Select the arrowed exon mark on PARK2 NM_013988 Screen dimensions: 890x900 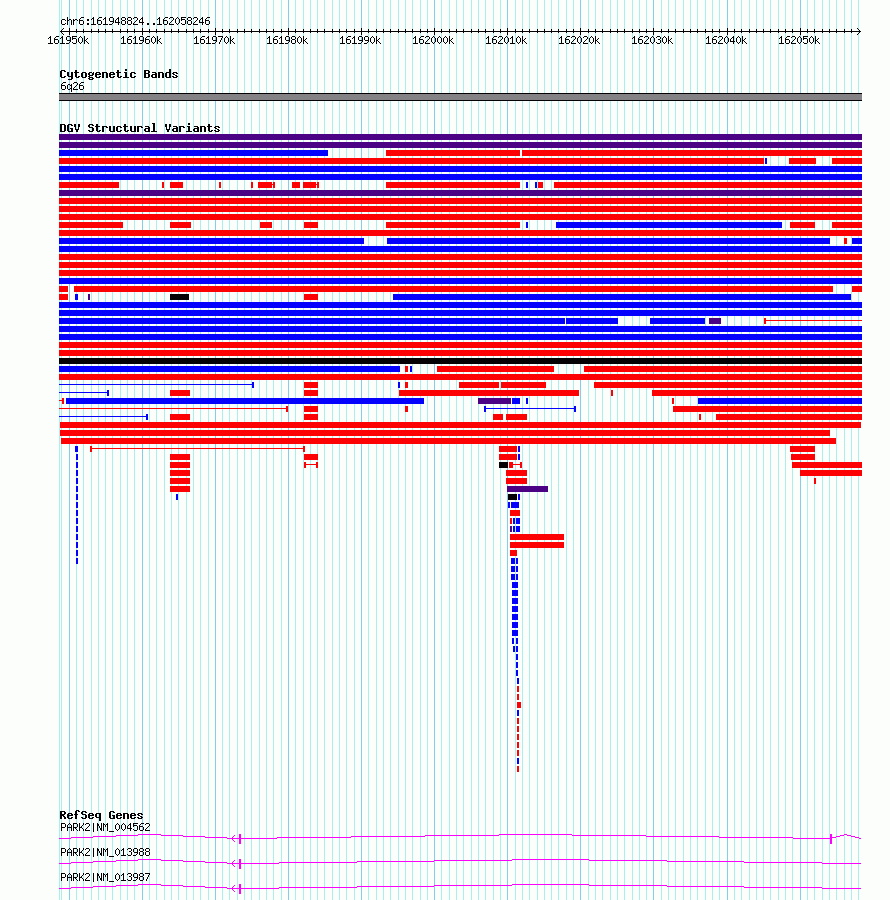pos(237,863)
